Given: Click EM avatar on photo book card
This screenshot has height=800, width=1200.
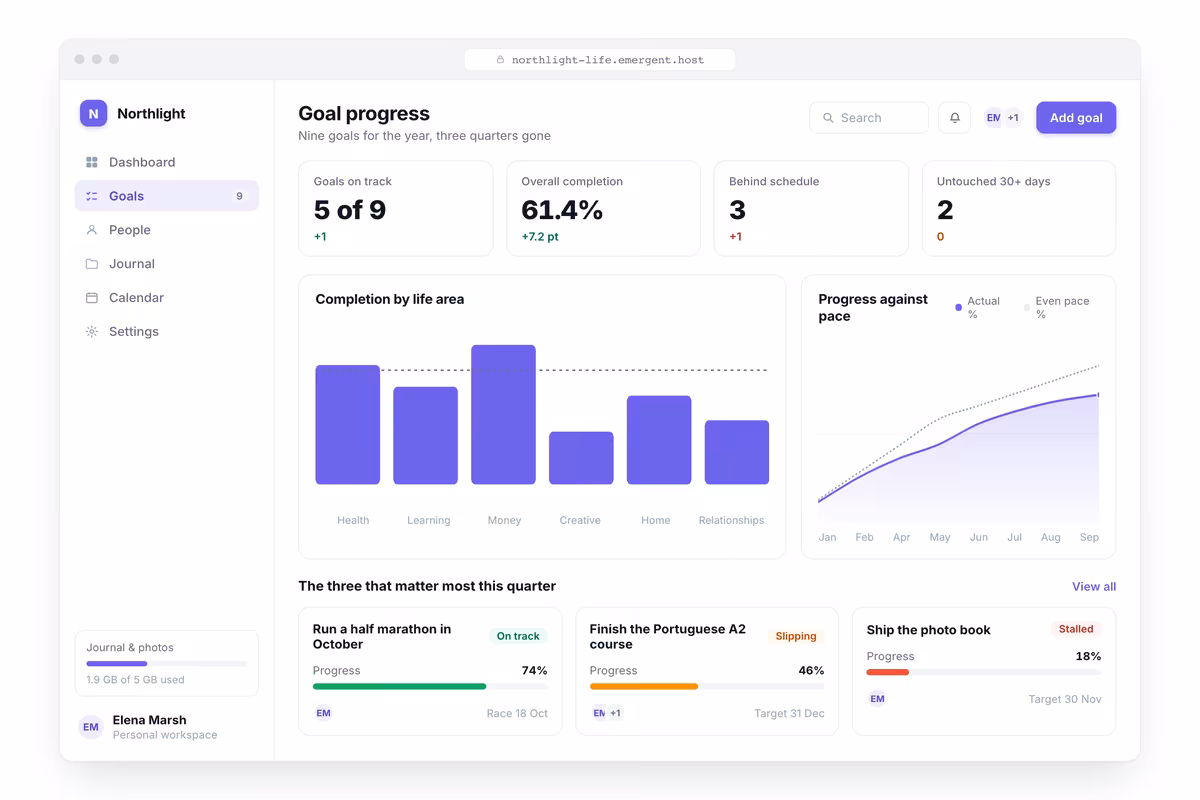Looking at the screenshot, I should pos(877,699).
